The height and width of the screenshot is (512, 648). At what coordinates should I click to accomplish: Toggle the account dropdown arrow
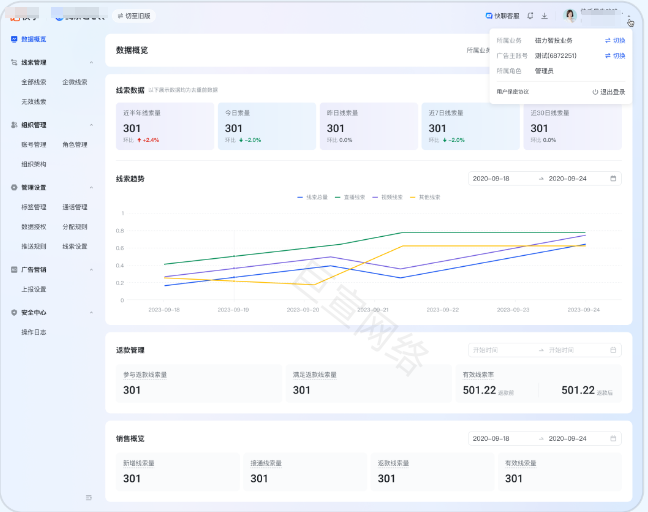point(629,17)
